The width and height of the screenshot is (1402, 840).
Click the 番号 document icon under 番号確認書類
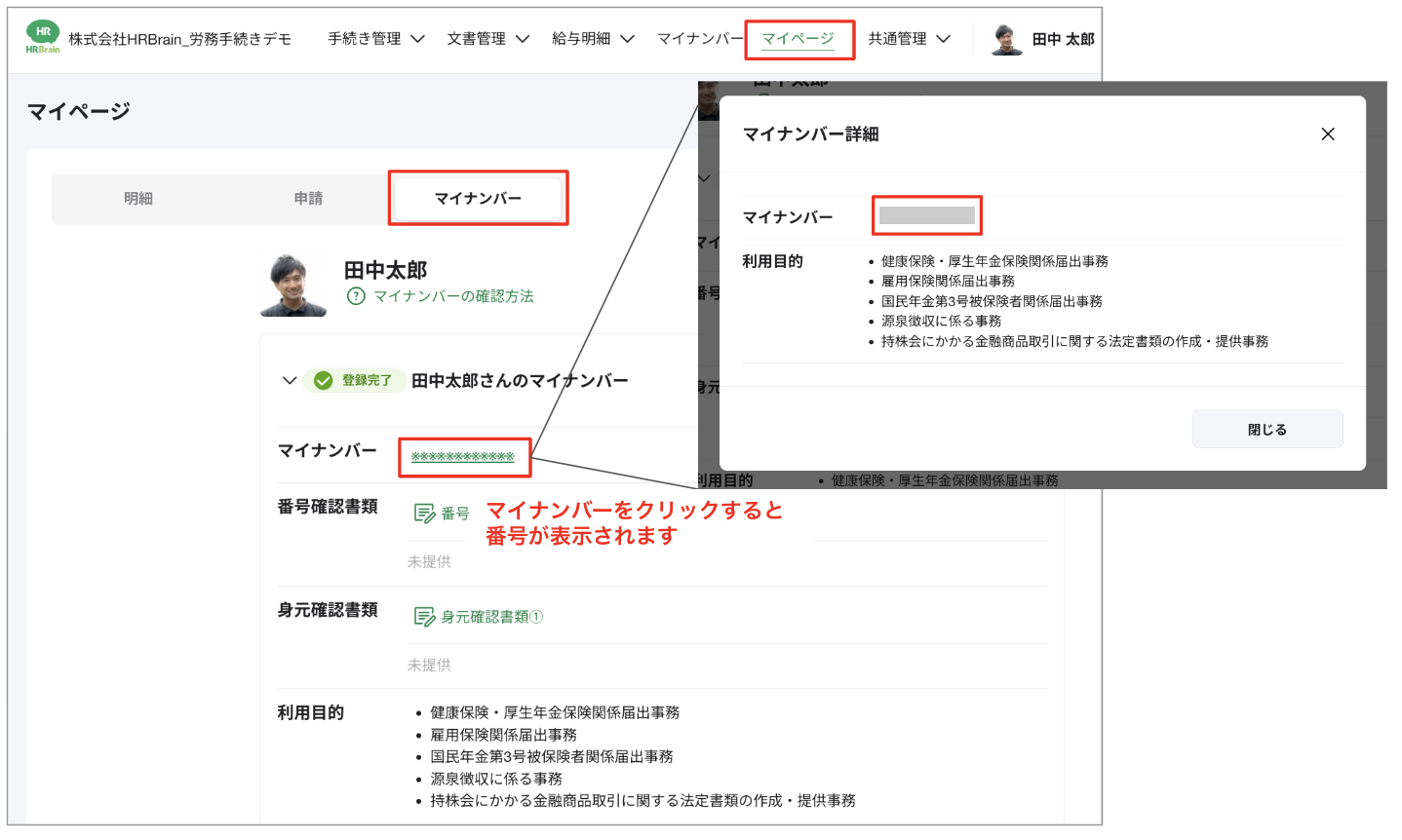(x=425, y=511)
